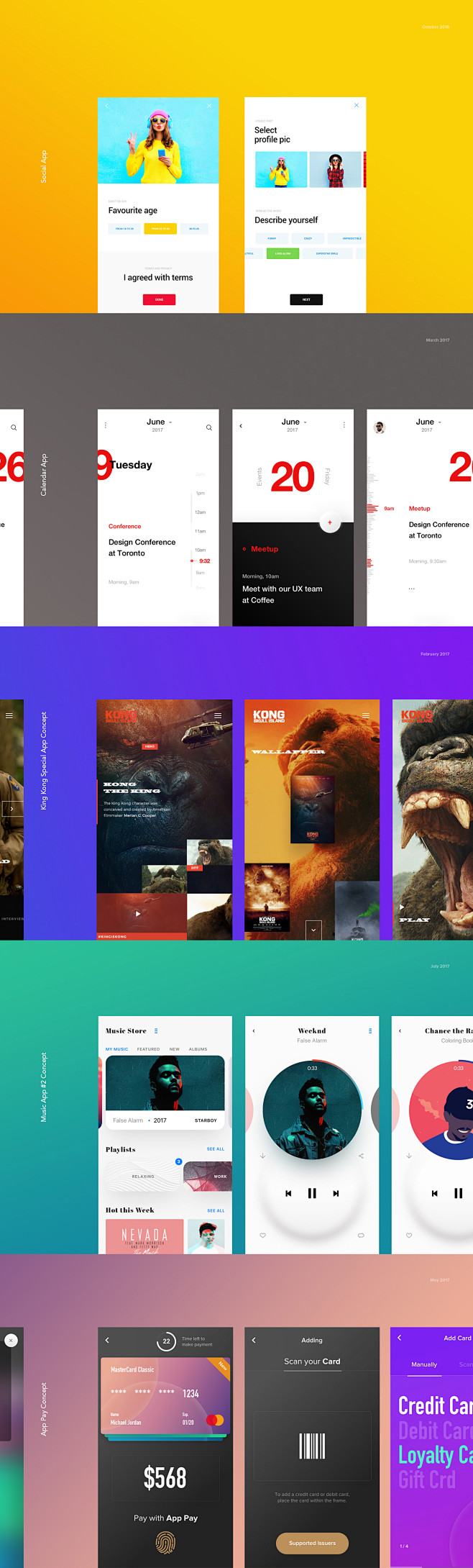Open the three-dot menu on Tuesday calendar
Screen dimensions: 473x1568
pyautogui.click(x=106, y=425)
